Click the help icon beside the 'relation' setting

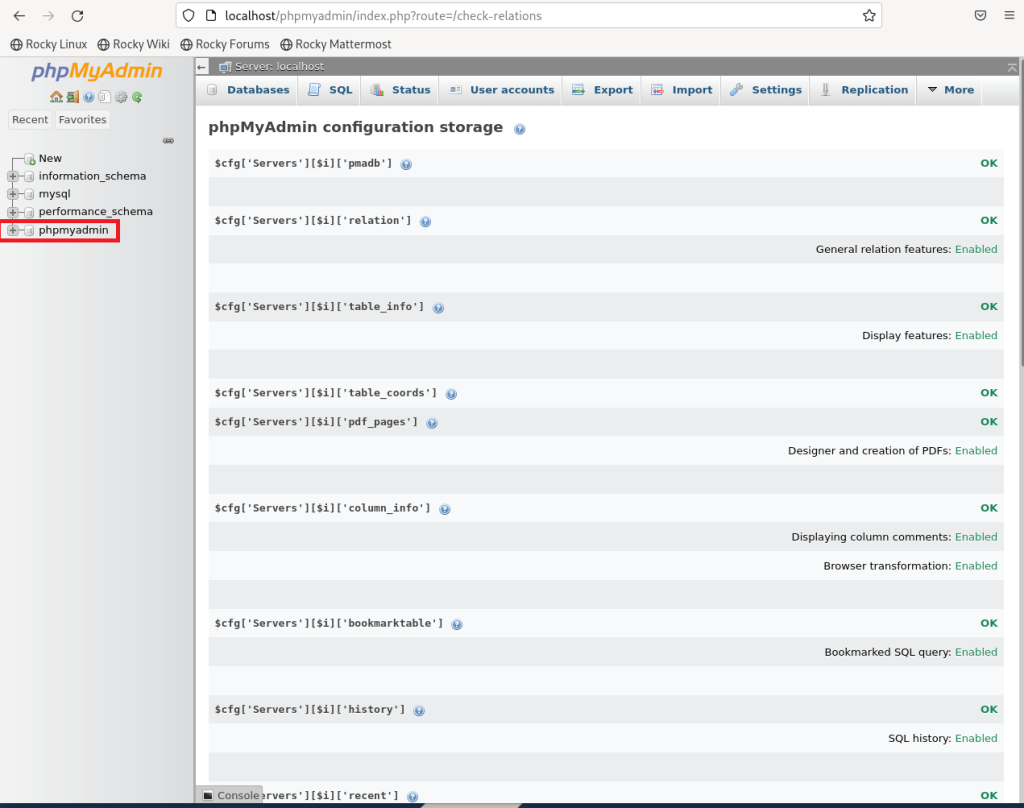pos(425,221)
